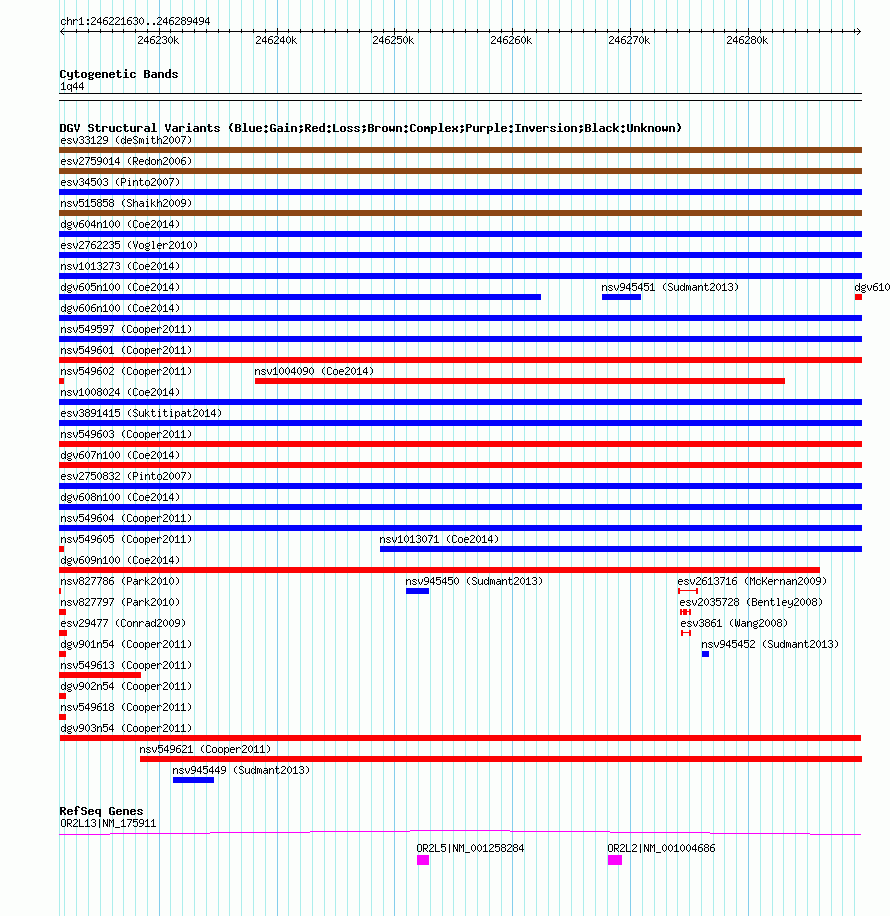890x916 pixels.
Task: Click nsv945449 (Sudmant2013) label
Action: click(241, 771)
